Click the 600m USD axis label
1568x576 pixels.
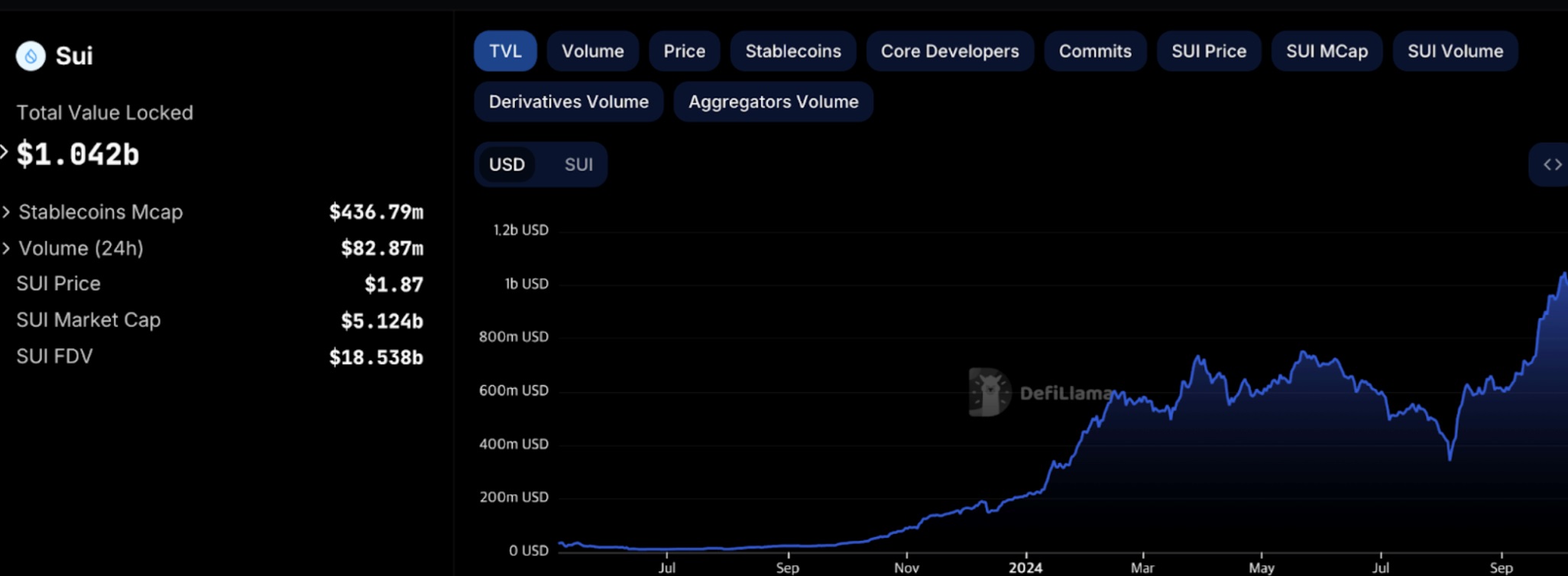point(513,390)
